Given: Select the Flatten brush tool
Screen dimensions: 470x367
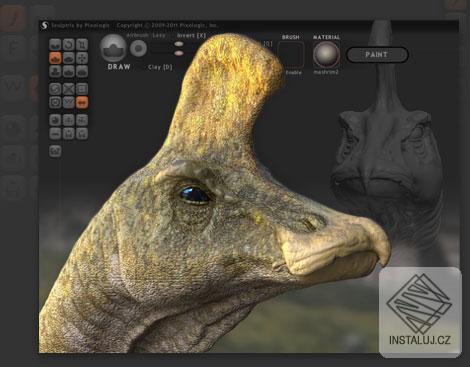Looking at the screenshot, I should click(x=68, y=58).
